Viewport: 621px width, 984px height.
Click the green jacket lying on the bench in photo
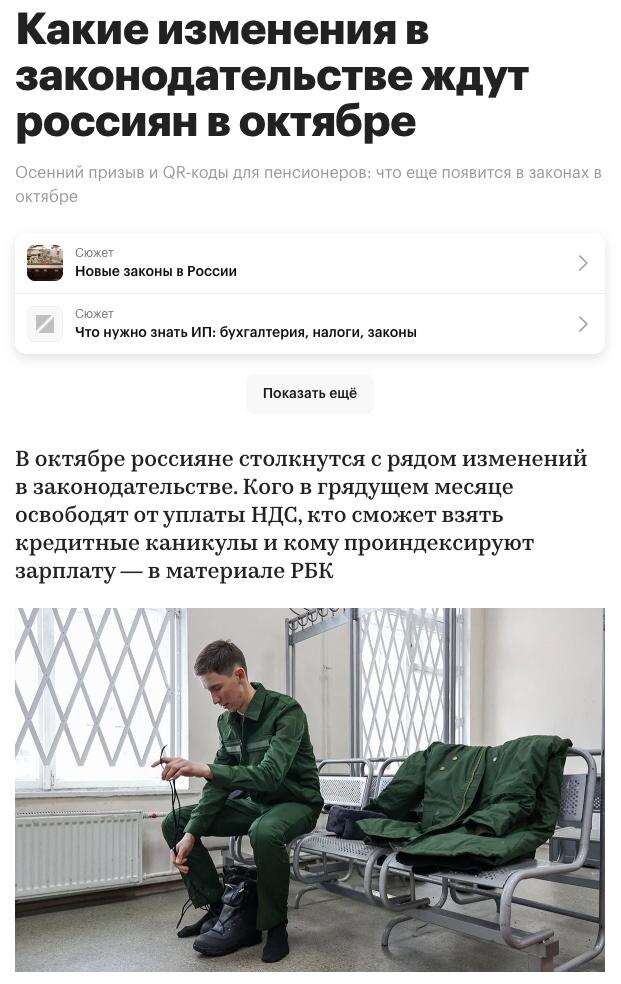(x=467, y=802)
